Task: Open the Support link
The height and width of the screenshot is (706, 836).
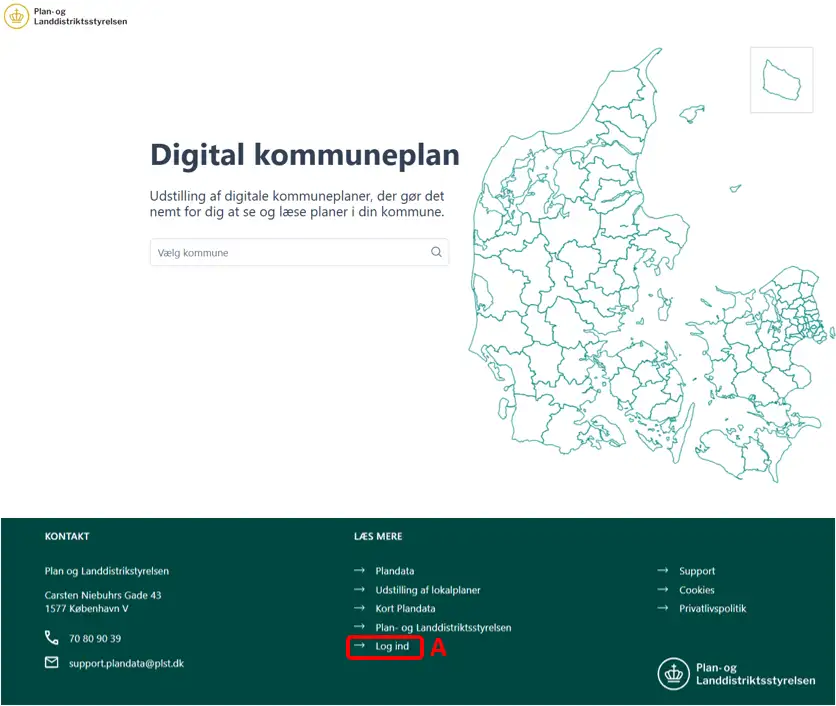Action: pyautogui.click(x=697, y=571)
